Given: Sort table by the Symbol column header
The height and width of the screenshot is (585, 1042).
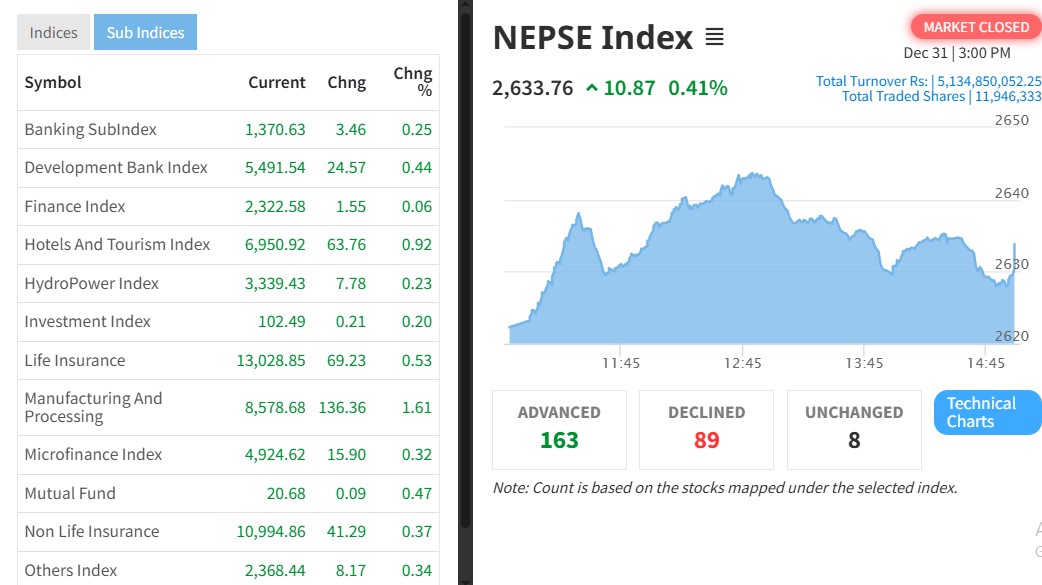Looking at the screenshot, I should (x=53, y=82).
